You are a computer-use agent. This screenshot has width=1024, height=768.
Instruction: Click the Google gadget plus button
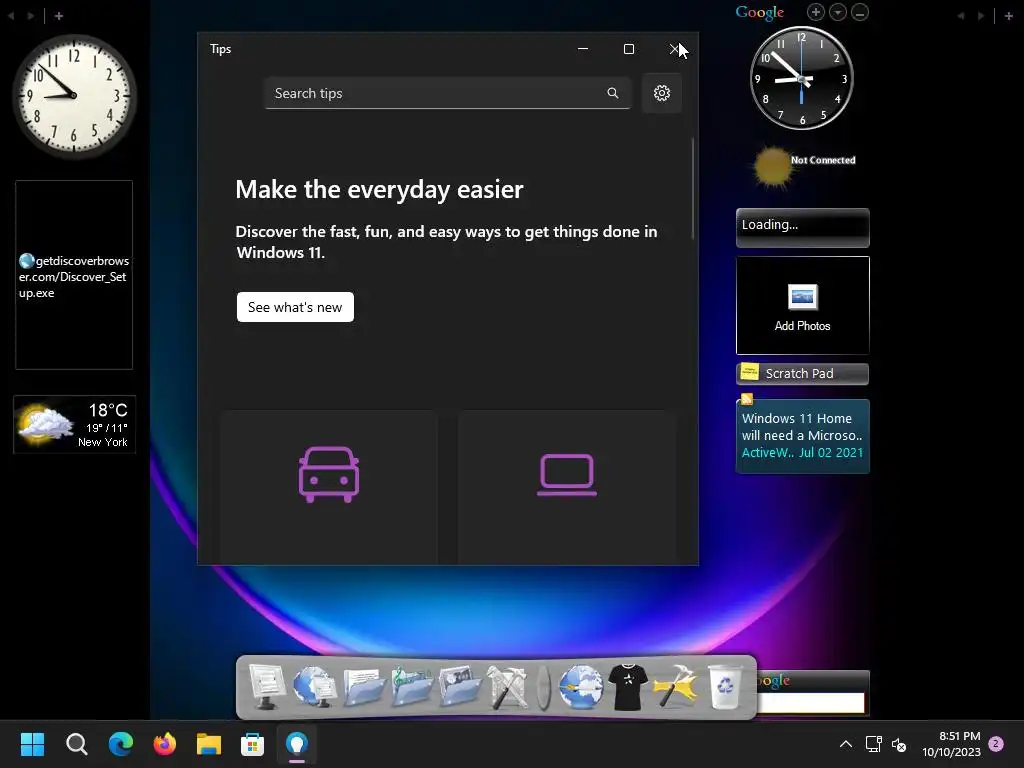click(815, 12)
